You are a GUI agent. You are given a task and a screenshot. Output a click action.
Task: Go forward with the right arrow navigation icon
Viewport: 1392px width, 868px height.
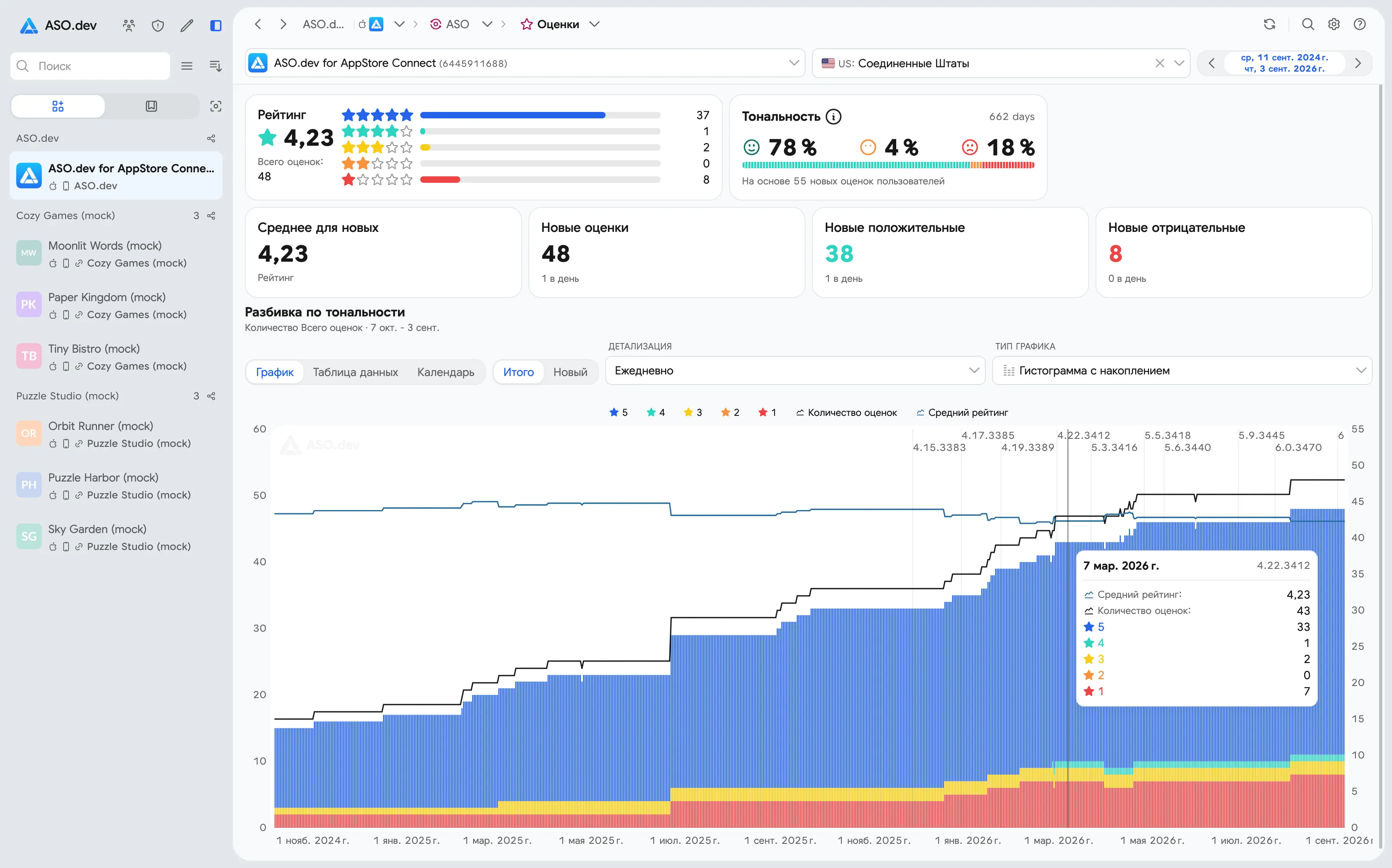tap(283, 24)
